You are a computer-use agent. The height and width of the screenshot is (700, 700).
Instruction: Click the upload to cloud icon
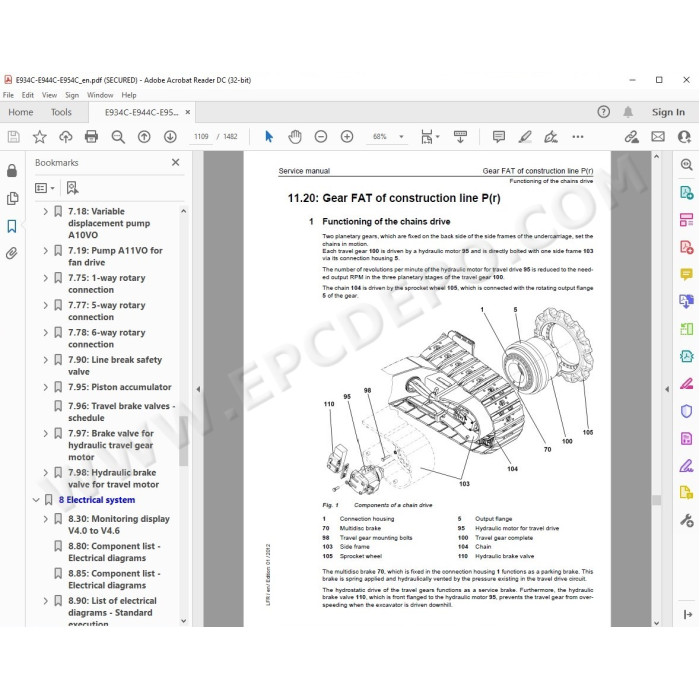tap(66, 137)
